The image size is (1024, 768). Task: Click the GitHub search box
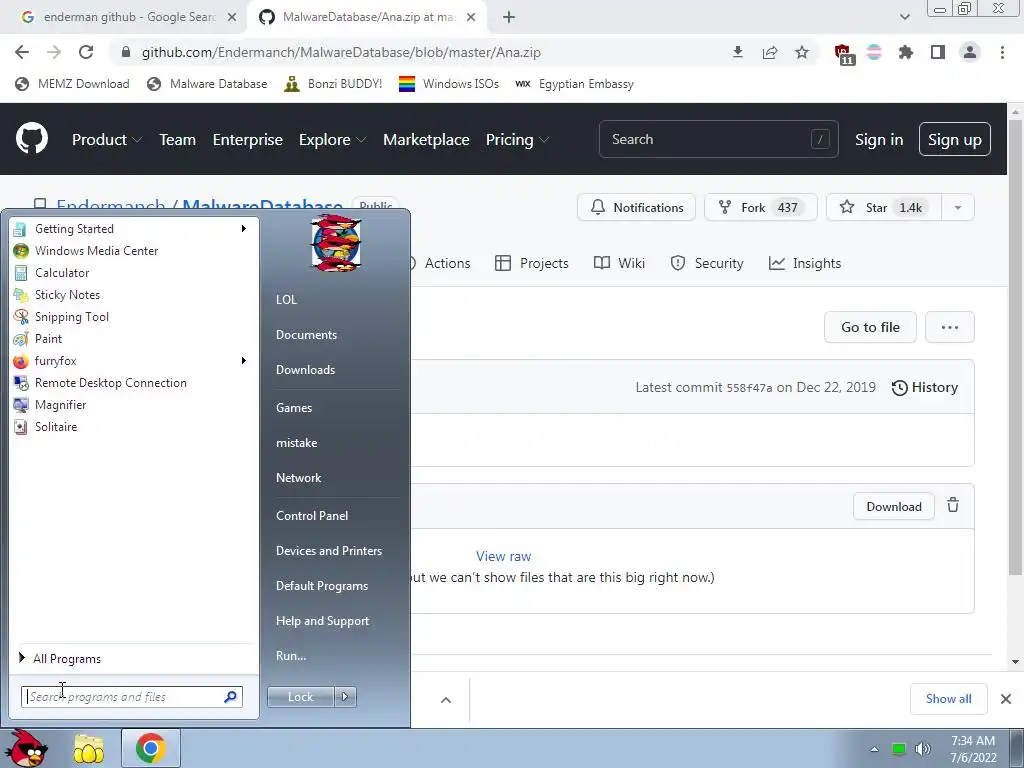(x=718, y=139)
